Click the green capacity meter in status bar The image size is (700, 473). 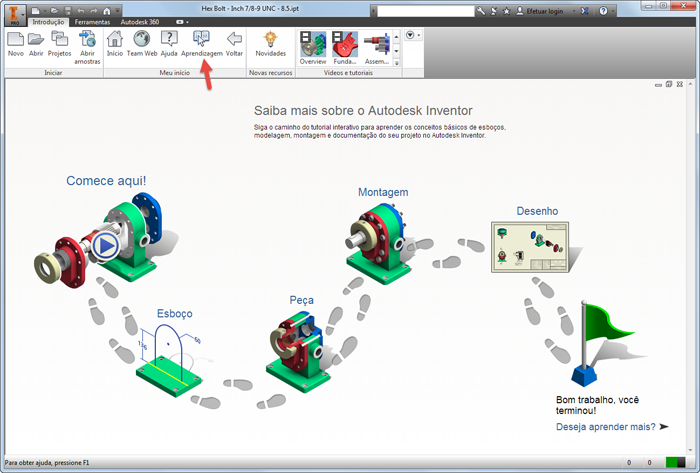[675, 462]
